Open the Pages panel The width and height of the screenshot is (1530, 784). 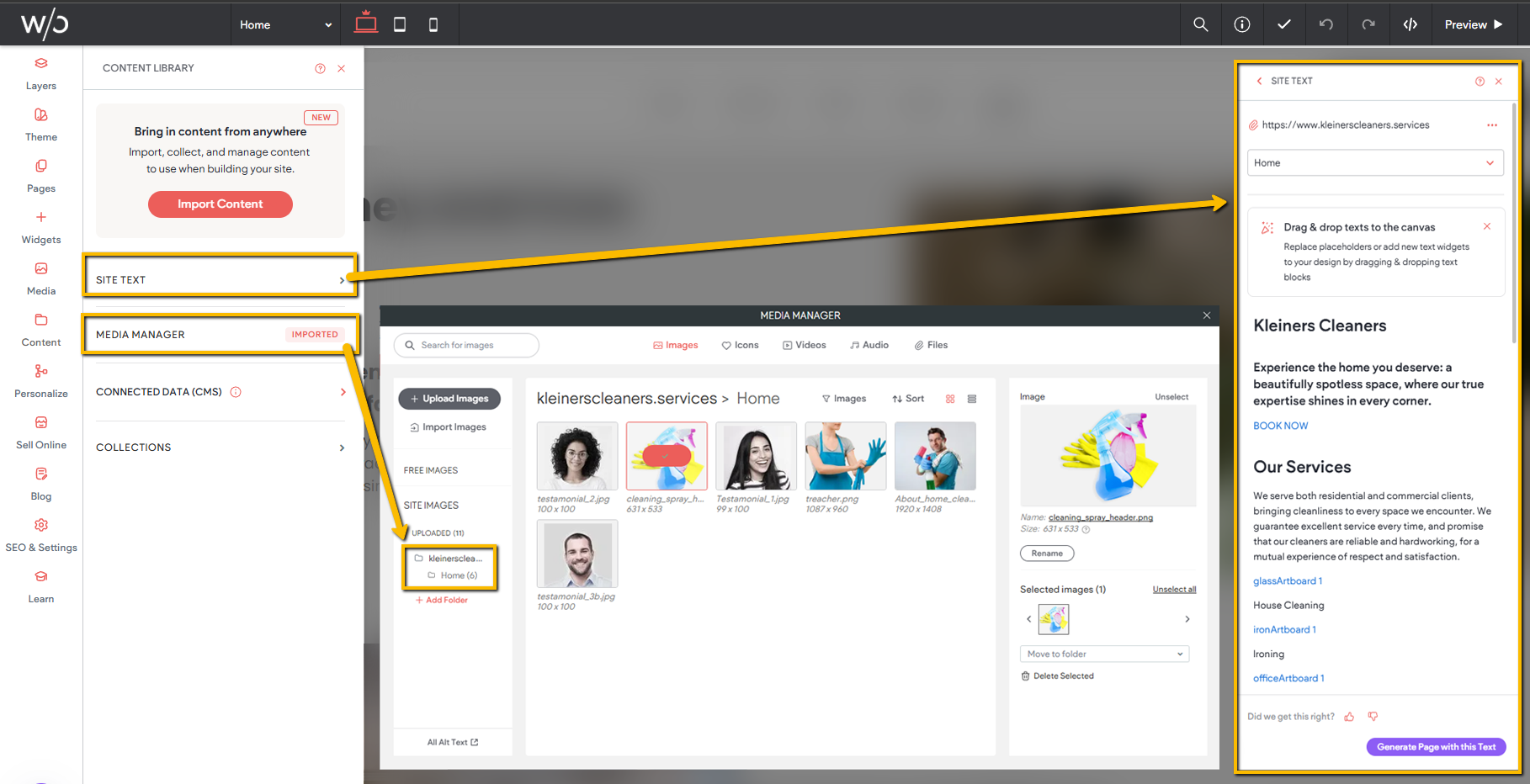pyautogui.click(x=41, y=177)
